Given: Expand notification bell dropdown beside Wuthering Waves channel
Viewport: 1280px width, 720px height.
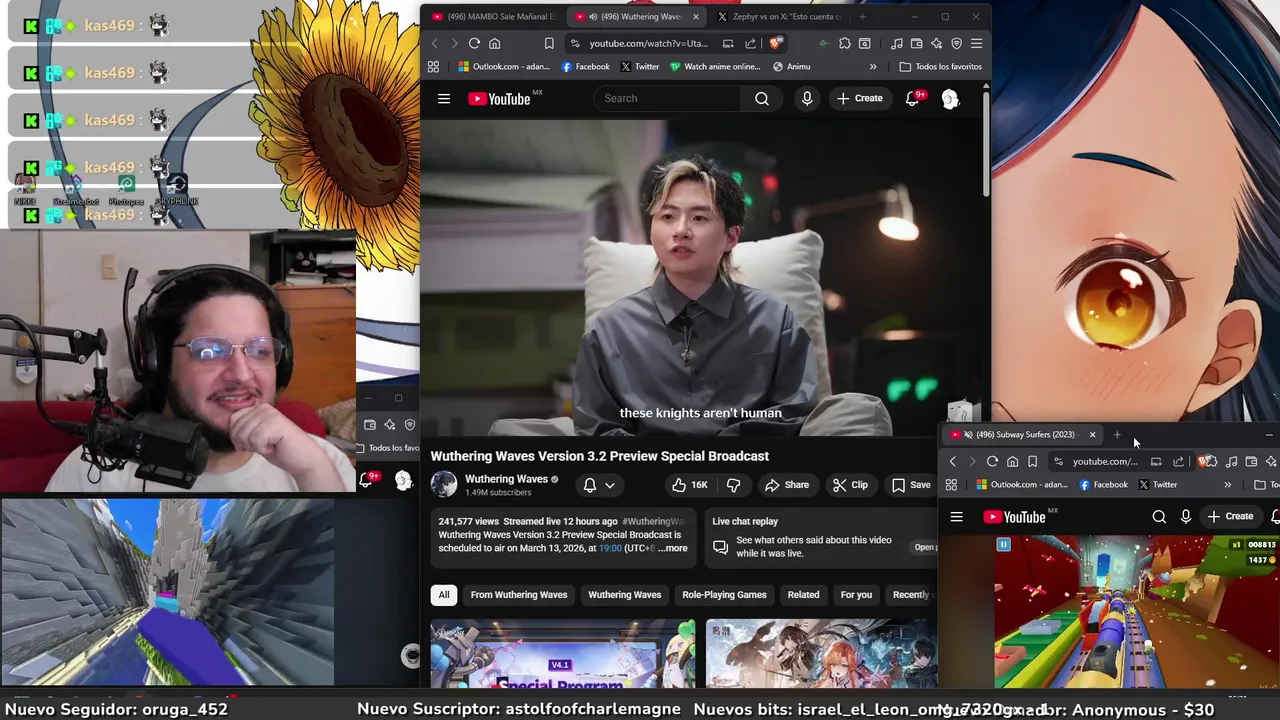Looking at the screenshot, I should click(x=599, y=485).
